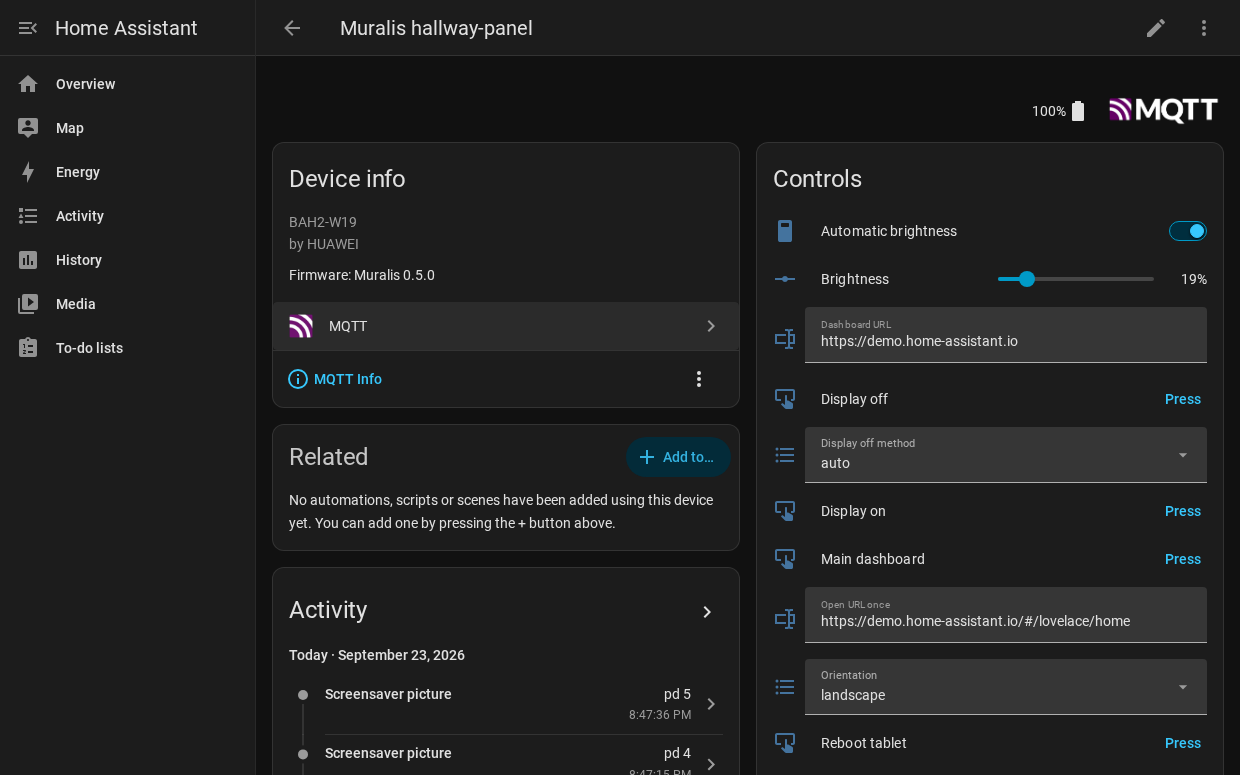Click Press for Main dashboard
Screen dimensions: 1240x775
pos(1183,559)
